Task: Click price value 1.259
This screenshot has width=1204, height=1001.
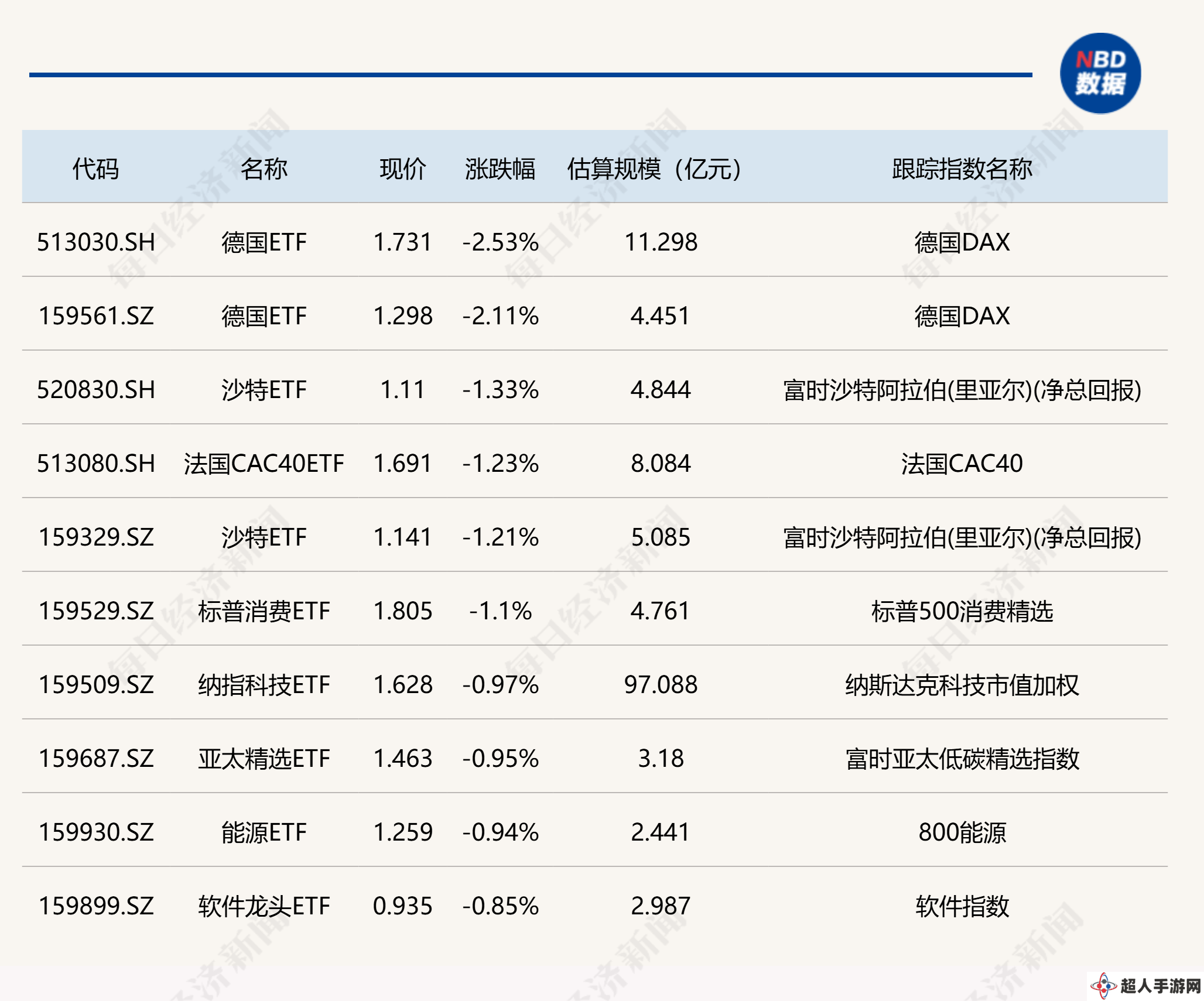Action: click(x=403, y=832)
